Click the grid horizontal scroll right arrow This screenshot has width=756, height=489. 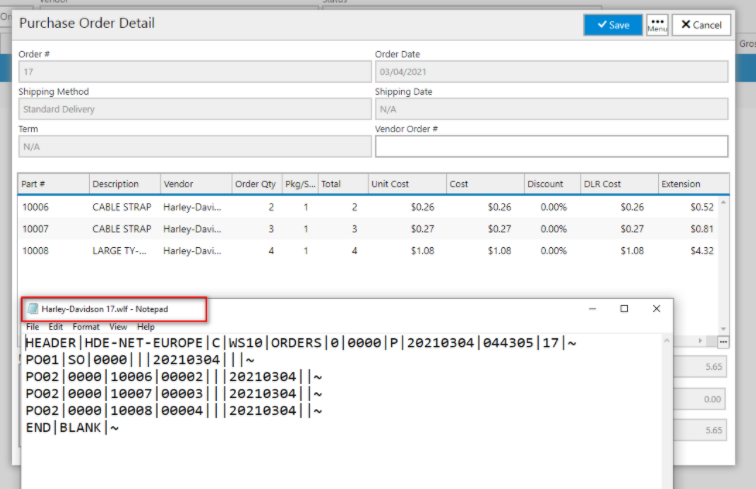pos(701,341)
